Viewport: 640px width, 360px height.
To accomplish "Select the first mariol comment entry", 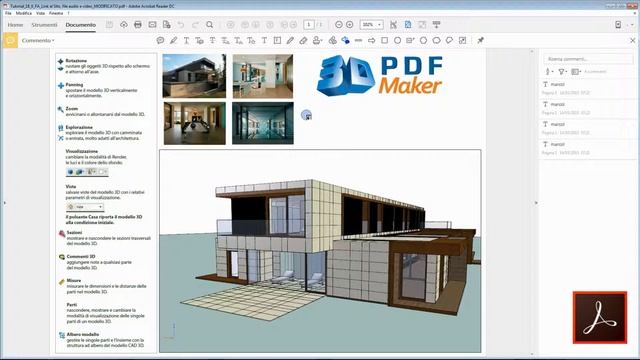I will pyautogui.click(x=587, y=88).
